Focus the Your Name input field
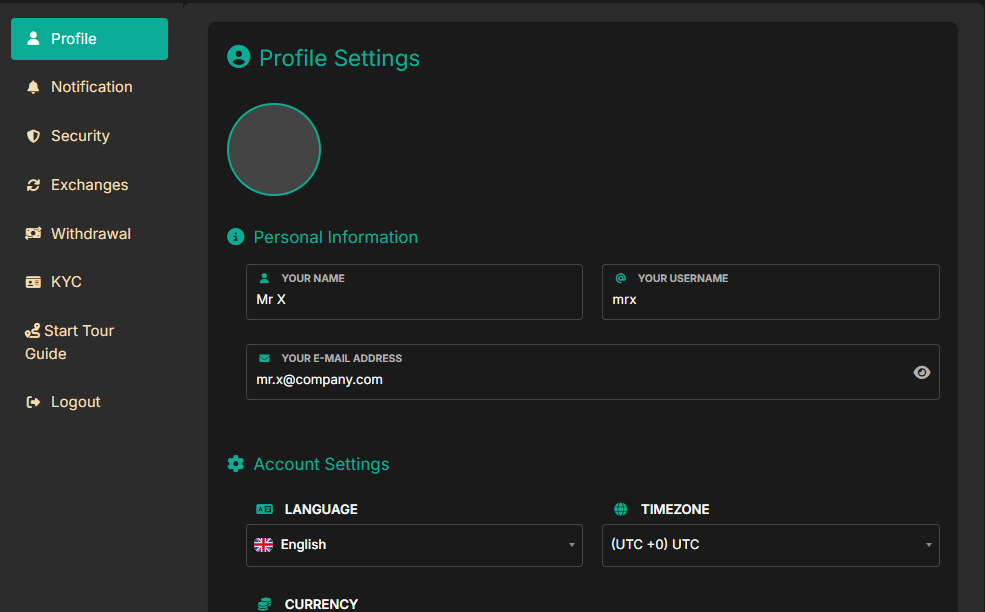Screen dimensions: 985x612 point(413,299)
